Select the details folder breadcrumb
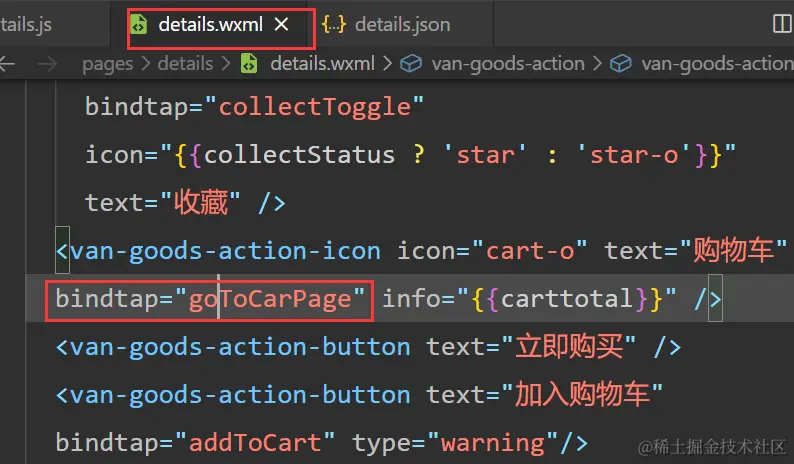This screenshot has width=794, height=464. click(x=185, y=64)
